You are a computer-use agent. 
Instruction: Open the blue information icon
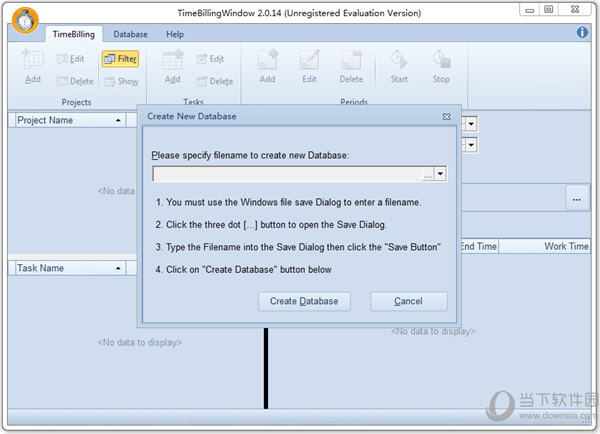pyautogui.click(x=582, y=33)
